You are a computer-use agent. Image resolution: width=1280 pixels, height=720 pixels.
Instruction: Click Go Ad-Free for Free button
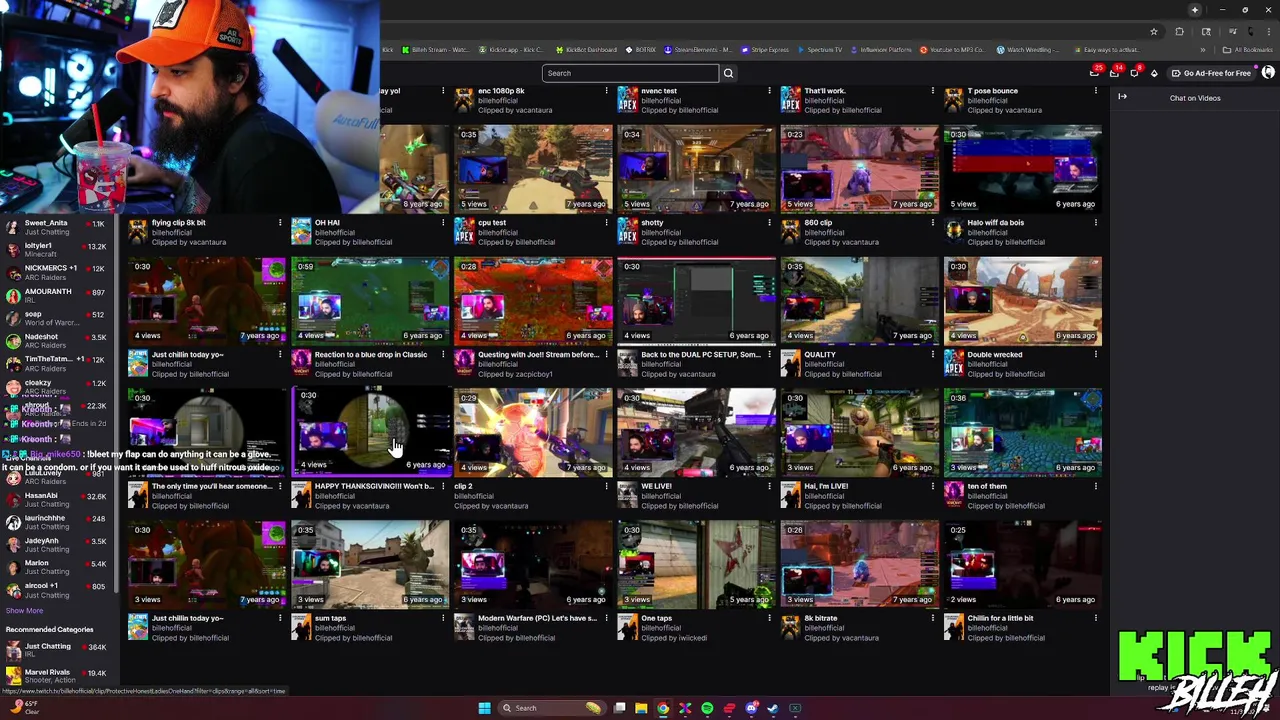point(1211,73)
